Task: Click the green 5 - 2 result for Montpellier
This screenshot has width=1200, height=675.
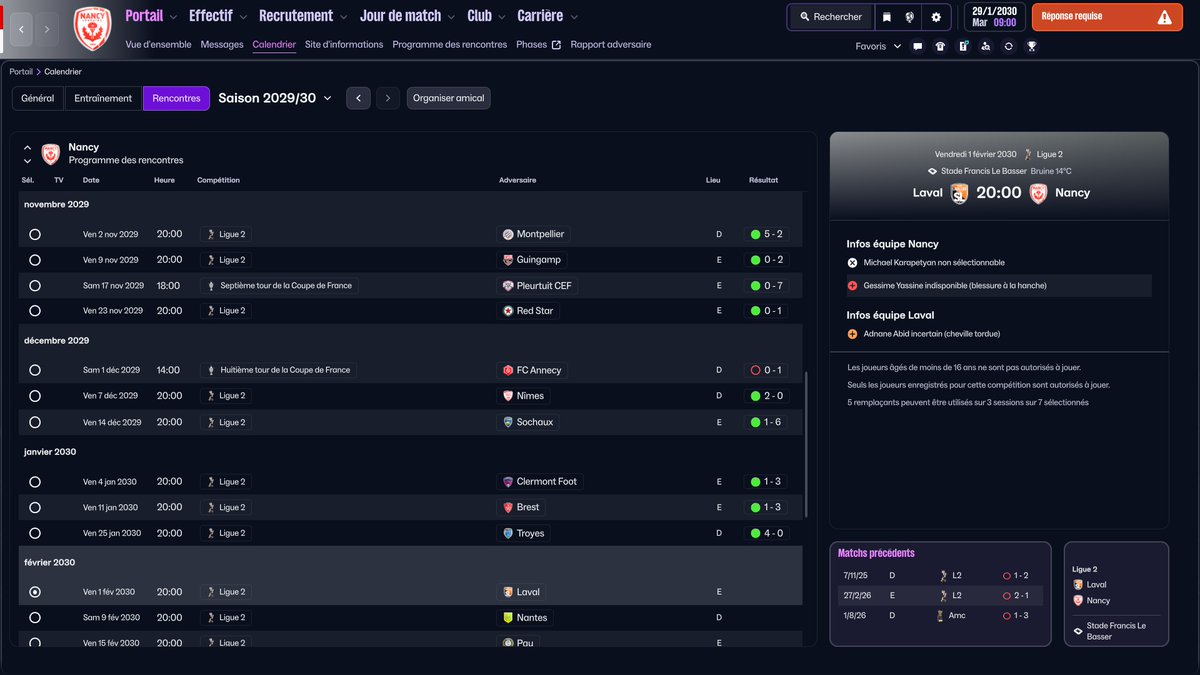Action: pos(767,234)
